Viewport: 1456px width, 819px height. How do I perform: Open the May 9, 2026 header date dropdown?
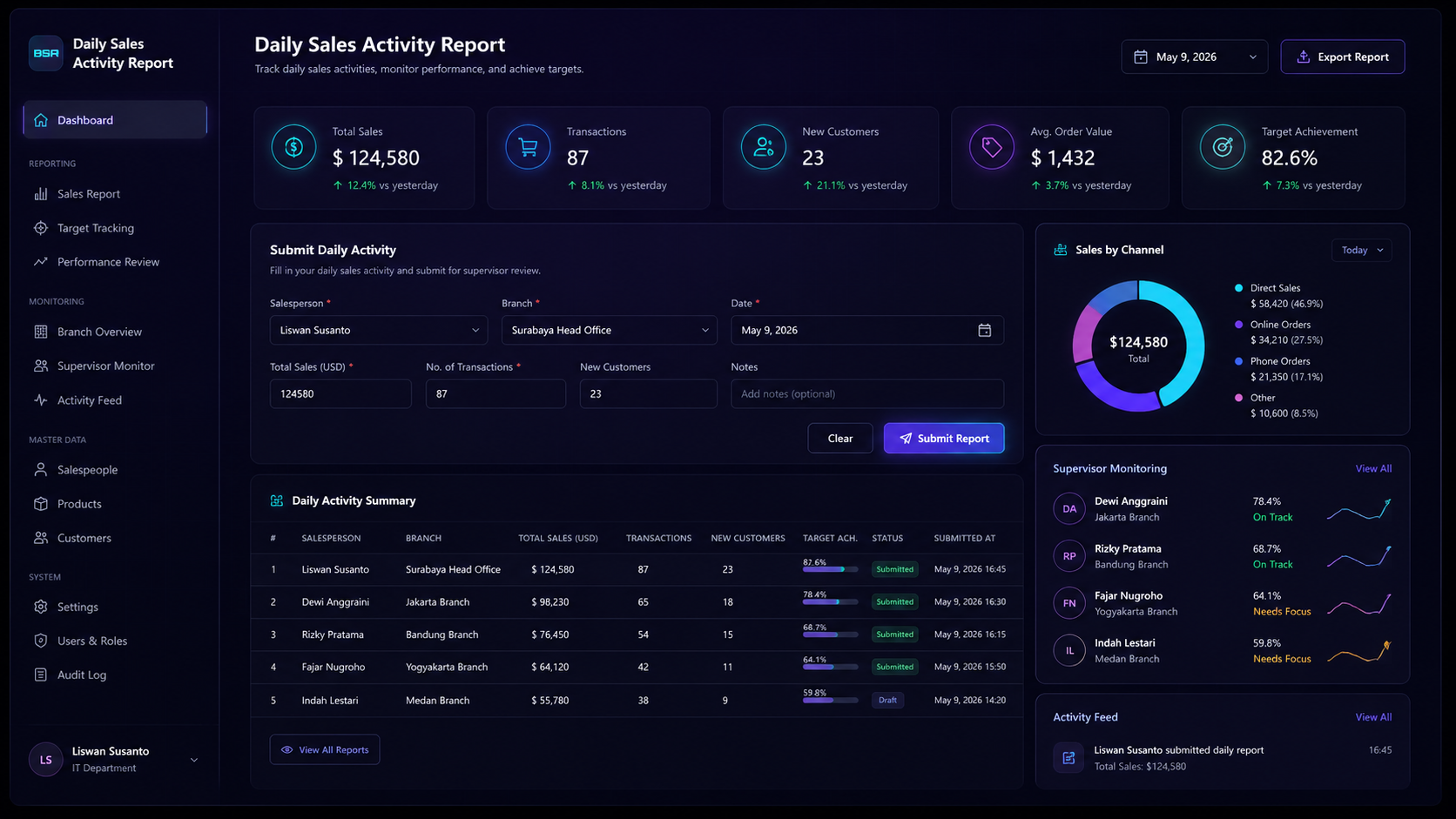point(1195,57)
